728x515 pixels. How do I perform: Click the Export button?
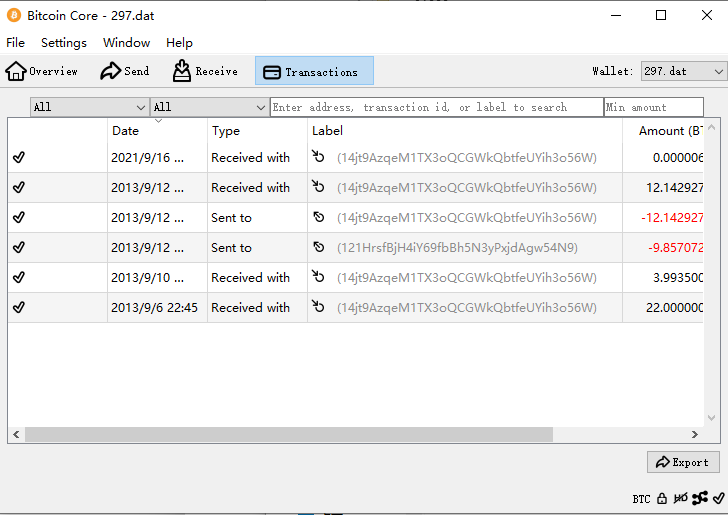(683, 462)
